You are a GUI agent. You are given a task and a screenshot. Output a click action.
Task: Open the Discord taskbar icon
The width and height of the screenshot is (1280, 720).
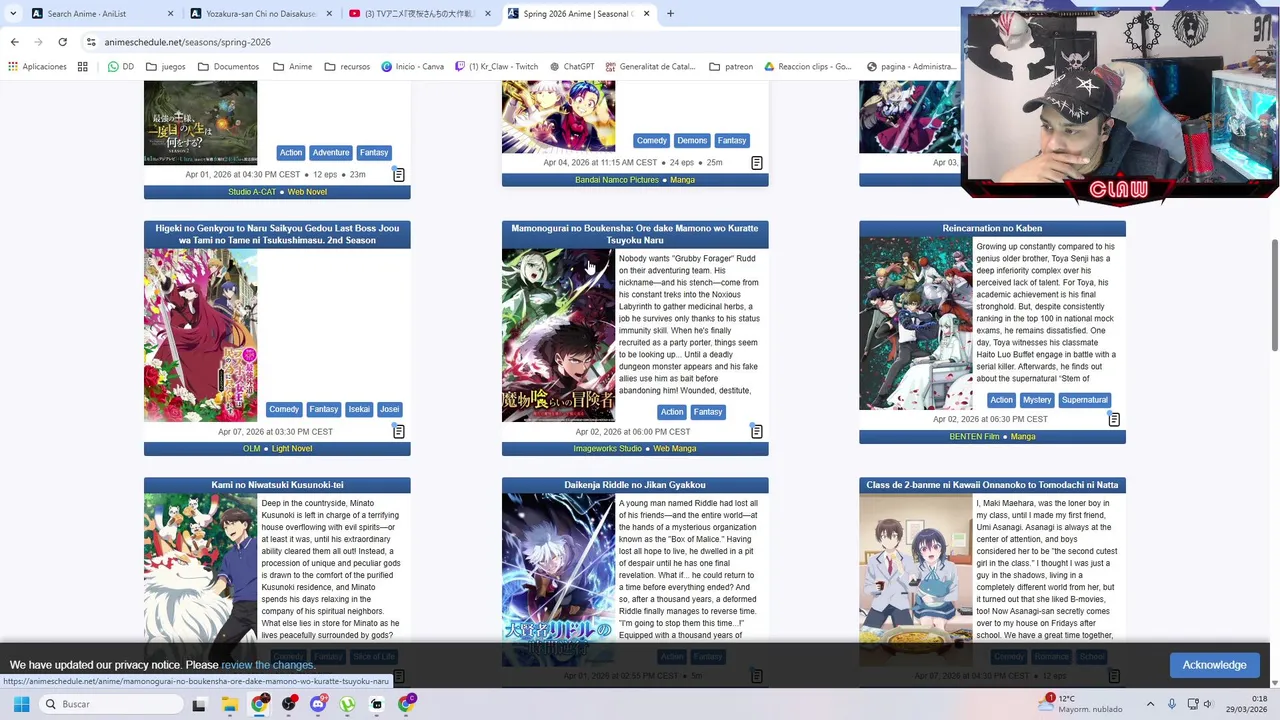point(318,704)
